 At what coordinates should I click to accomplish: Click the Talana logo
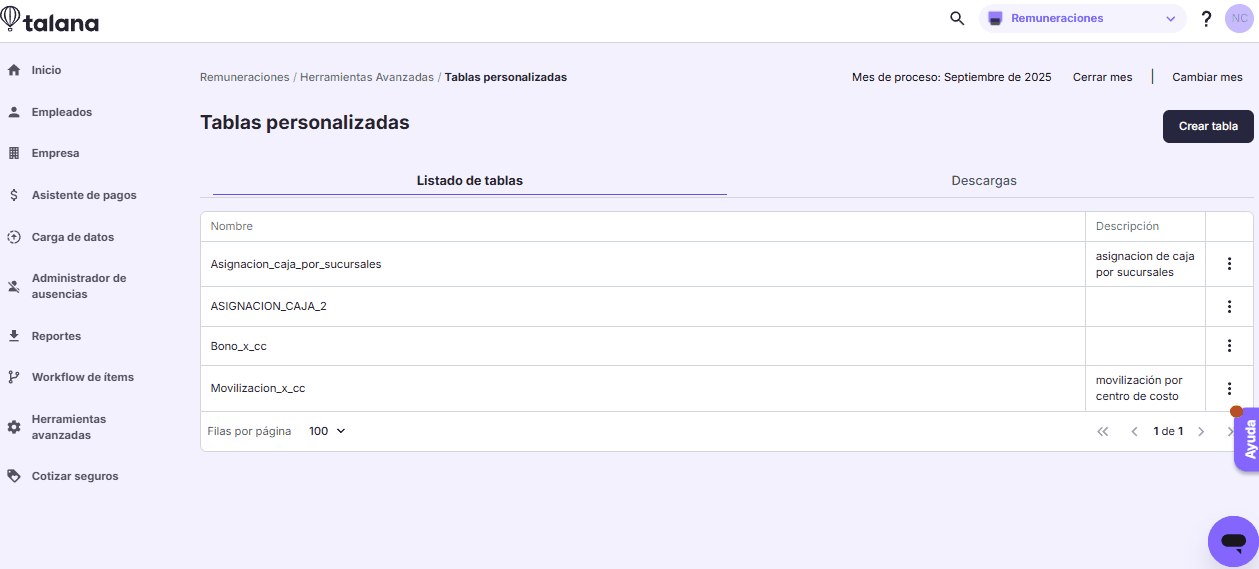tap(51, 21)
